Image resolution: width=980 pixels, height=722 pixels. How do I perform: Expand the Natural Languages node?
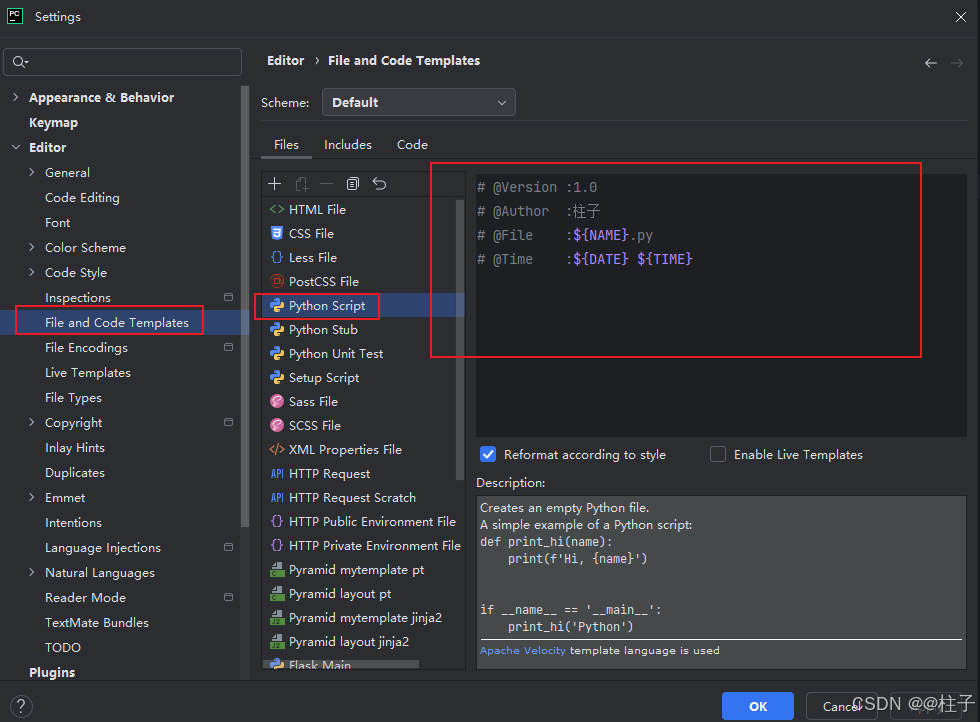pyautogui.click(x=32, y=572)
